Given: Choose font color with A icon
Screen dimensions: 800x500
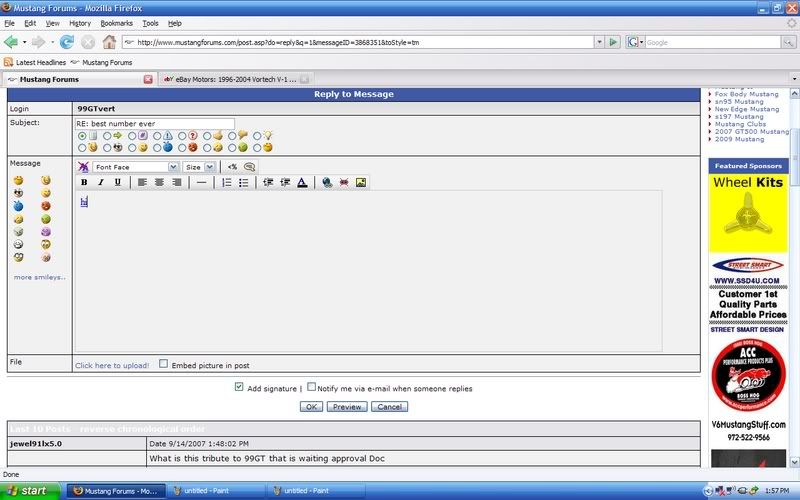Looking at the screenshot, I should tap(303, 182).
